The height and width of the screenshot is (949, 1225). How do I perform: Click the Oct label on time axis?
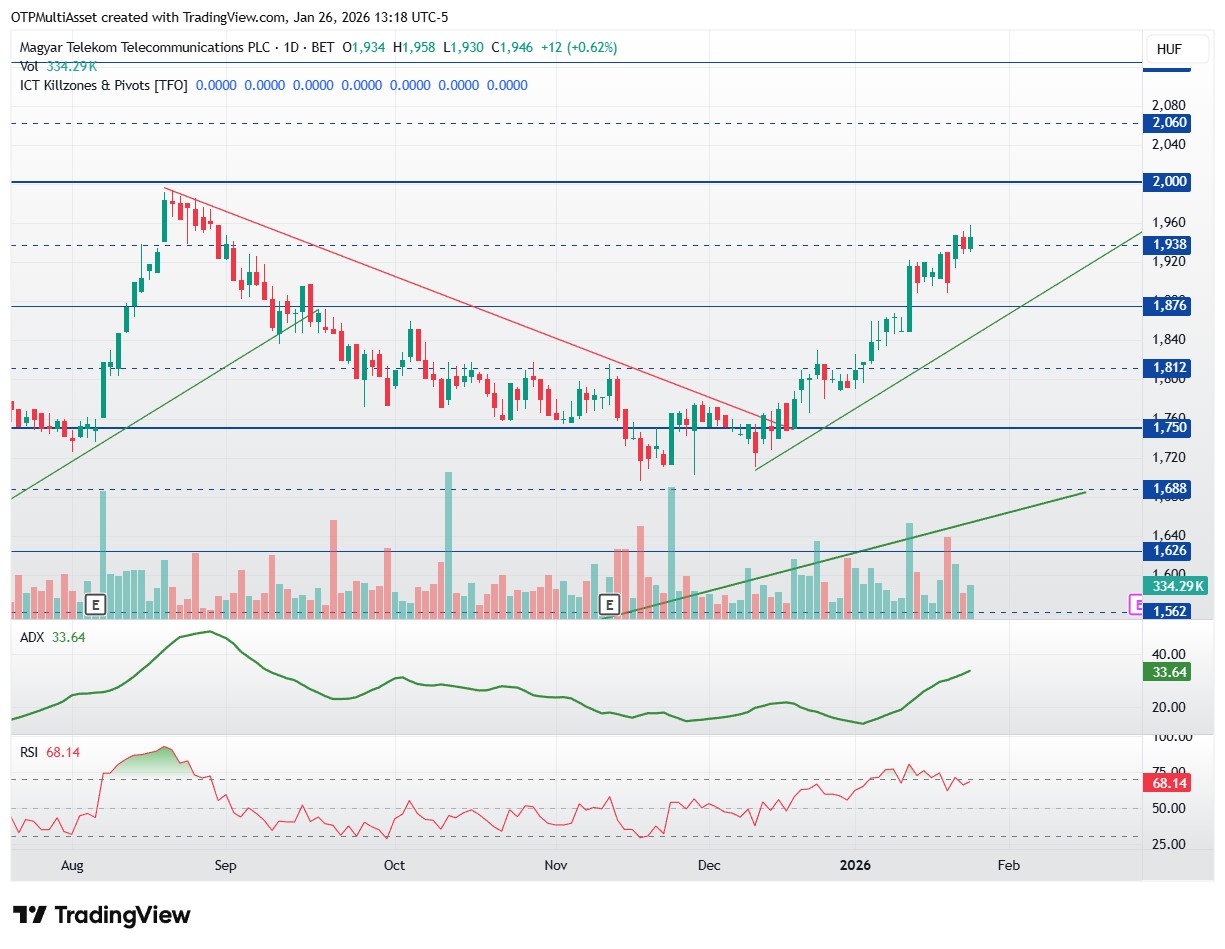coord(394,866)
